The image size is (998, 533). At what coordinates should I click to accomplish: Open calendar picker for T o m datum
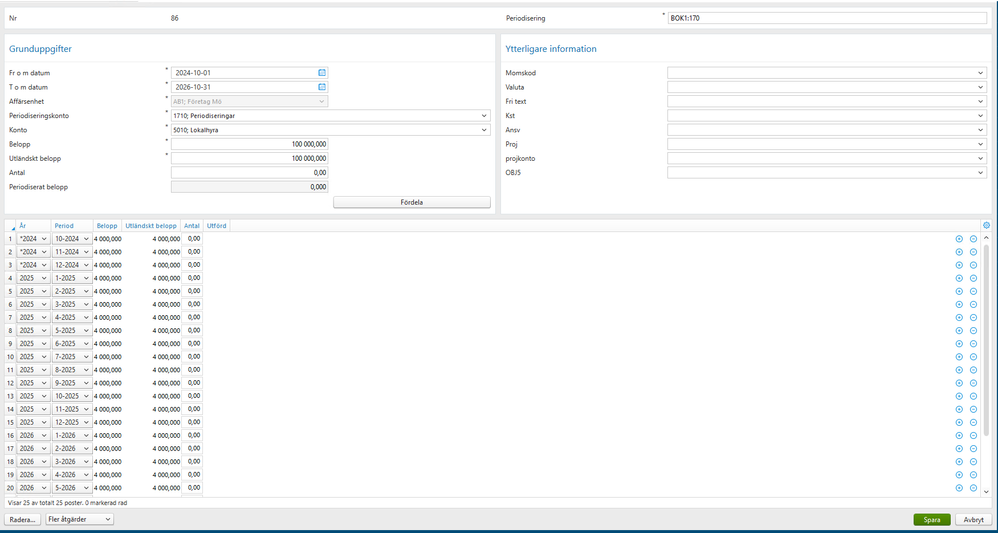tap(322, 87)
